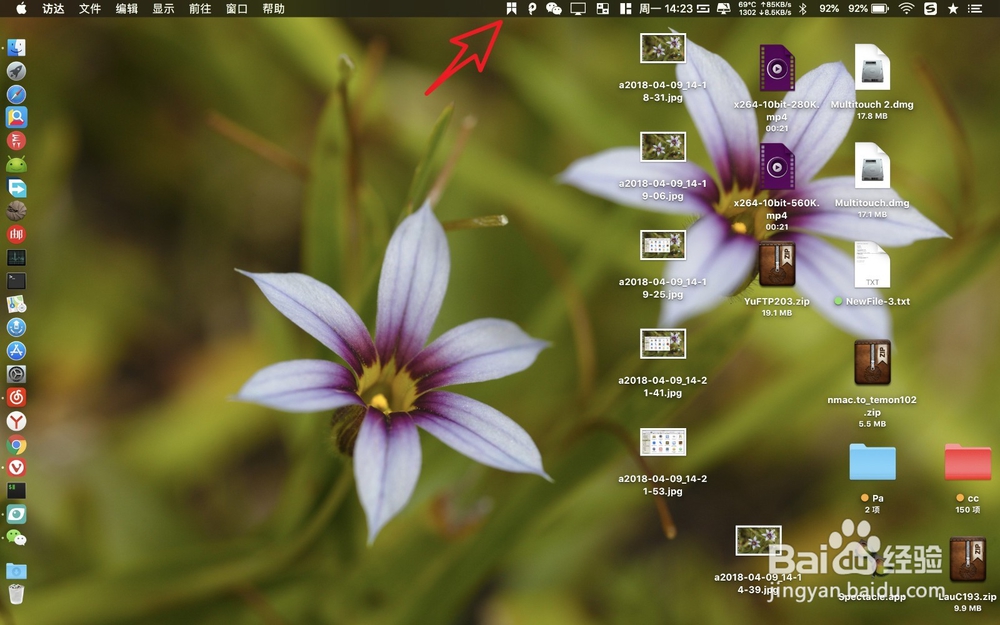Image resolution: width=1000 pixels, height=625 pixels.
Task: Click the Bluetooth menu bar icon
Action: click(x=803, y=8)
